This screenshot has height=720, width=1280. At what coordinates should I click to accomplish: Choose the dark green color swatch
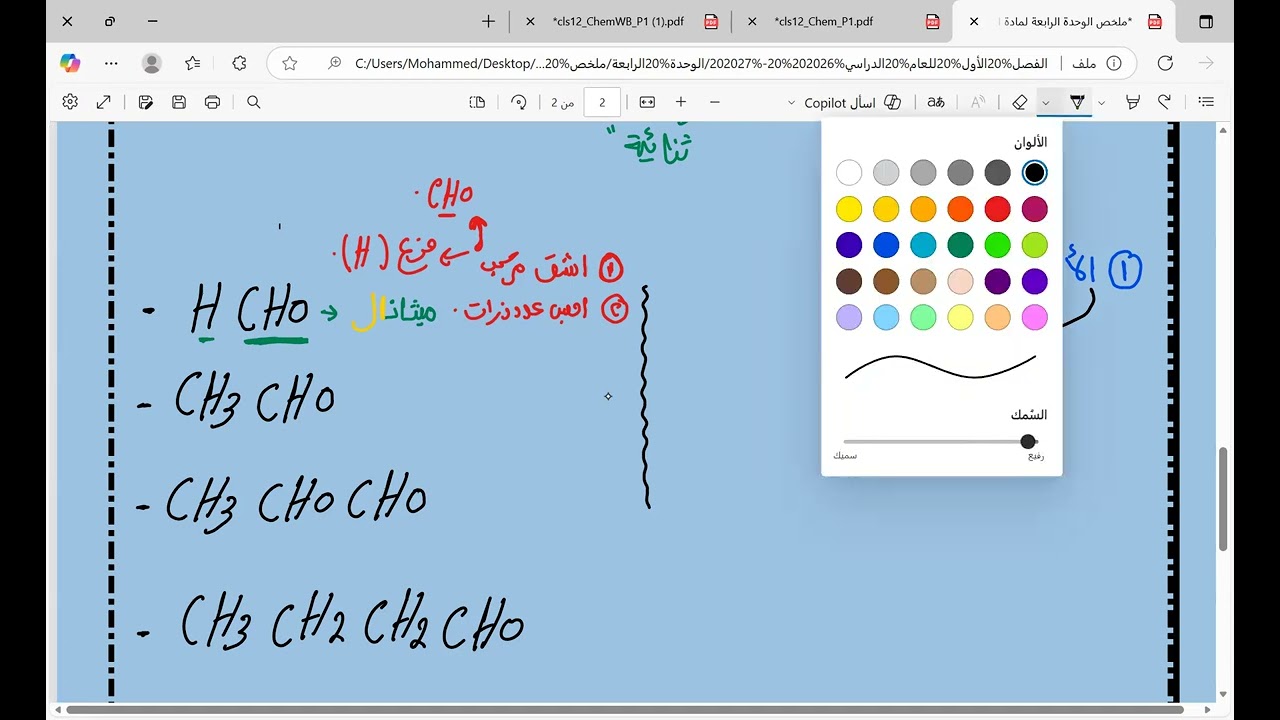click(960, 245)
